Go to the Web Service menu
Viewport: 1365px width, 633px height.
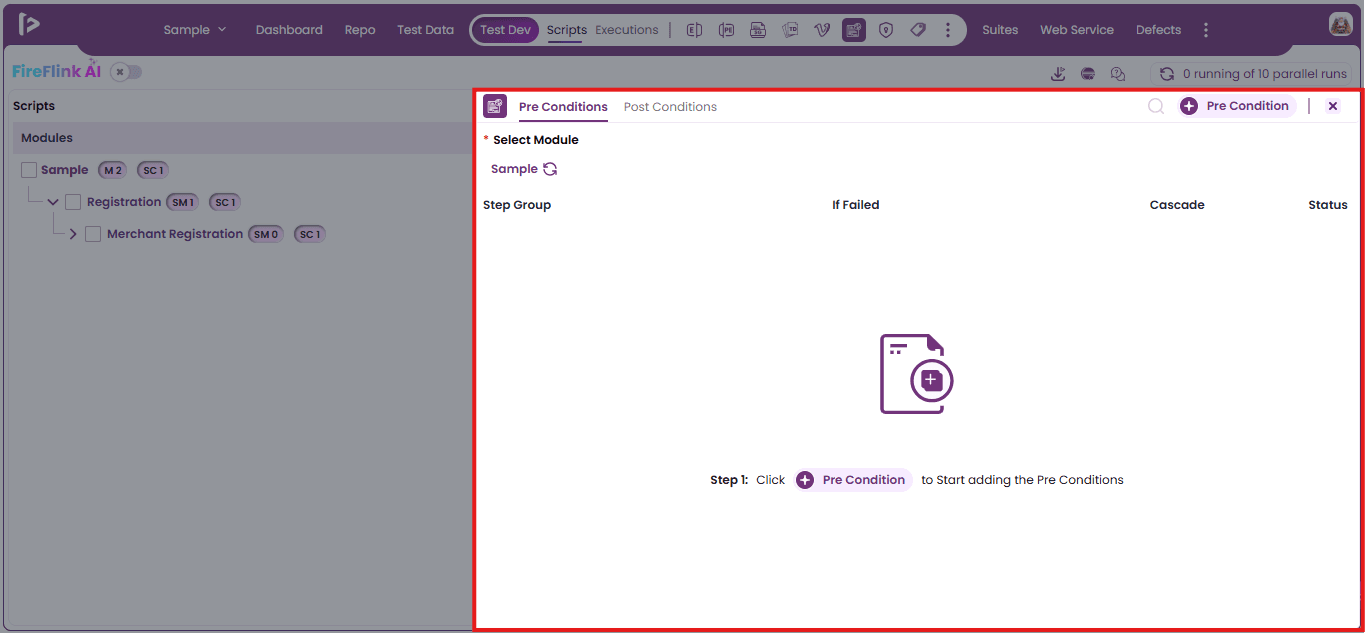[x=1077, y=30]
